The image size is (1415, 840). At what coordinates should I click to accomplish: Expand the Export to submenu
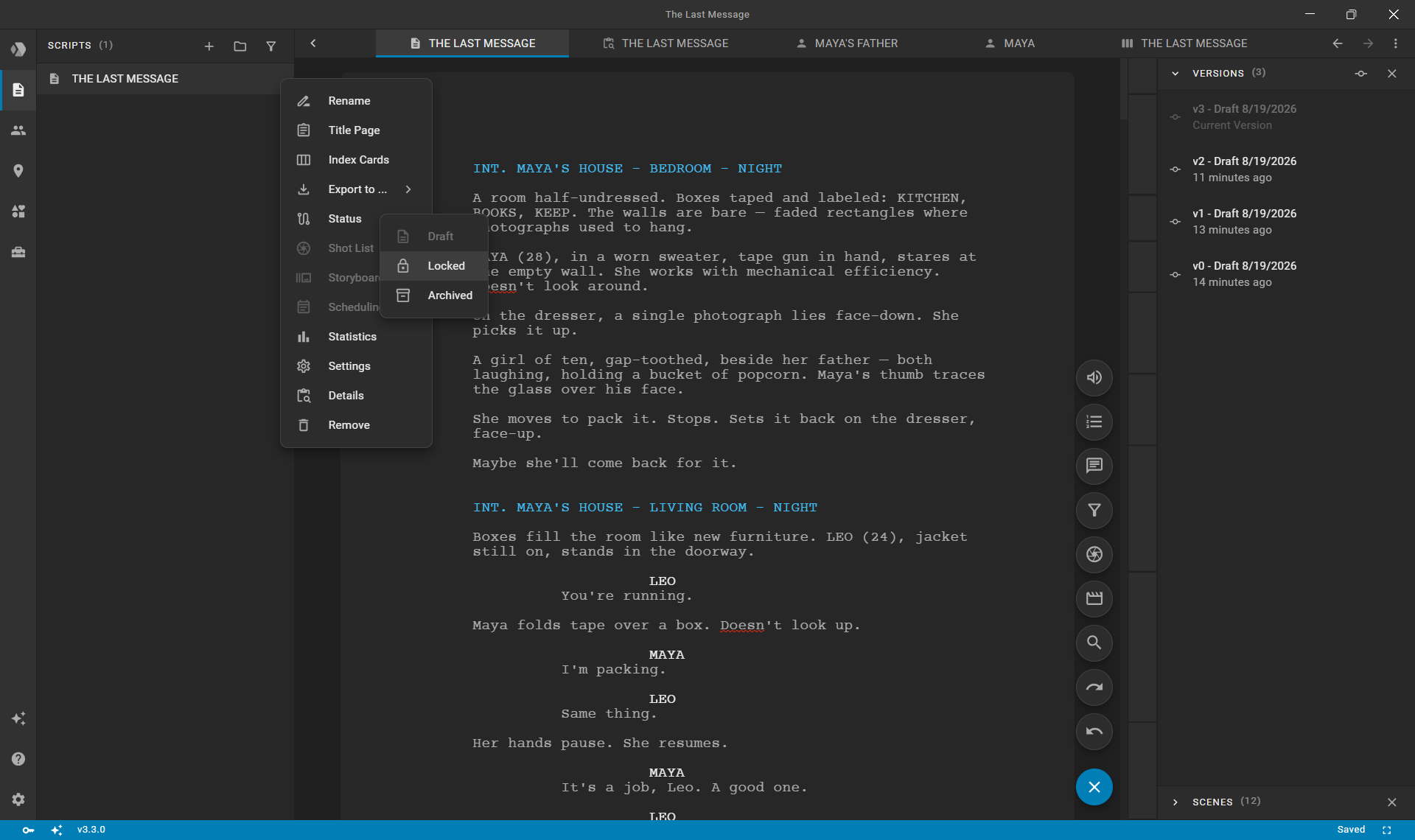point(356,189)
